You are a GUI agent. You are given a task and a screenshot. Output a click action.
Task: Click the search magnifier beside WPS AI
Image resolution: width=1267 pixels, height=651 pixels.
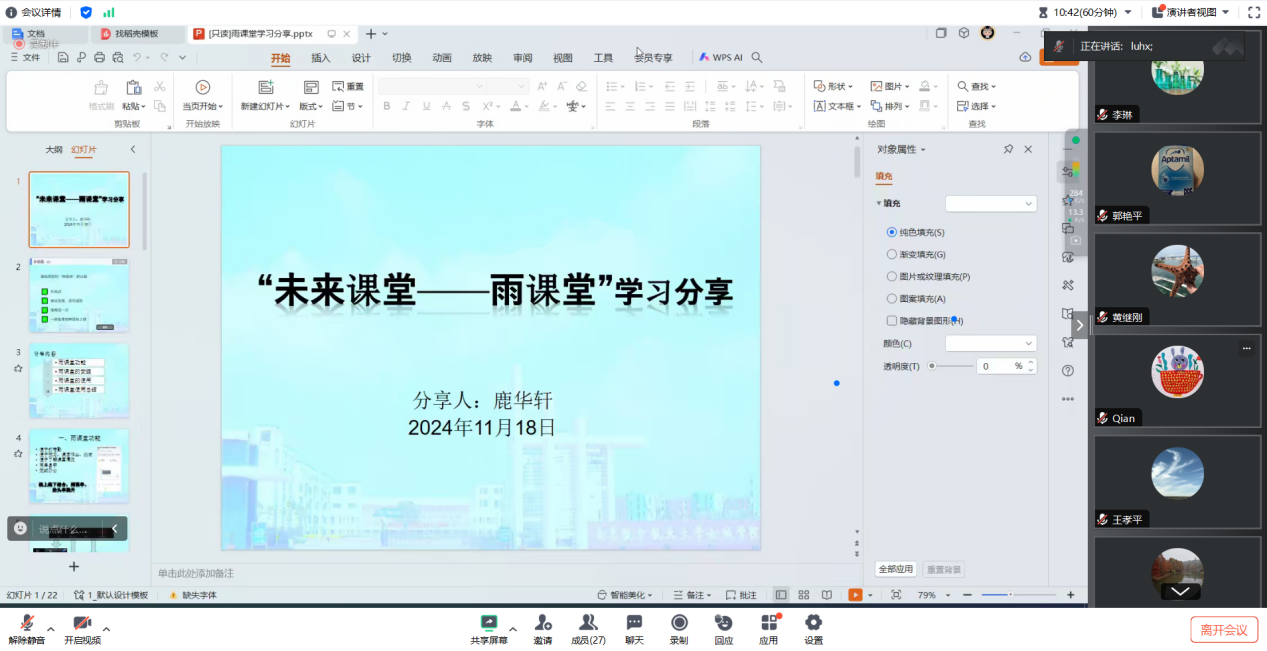pos(757,58)
